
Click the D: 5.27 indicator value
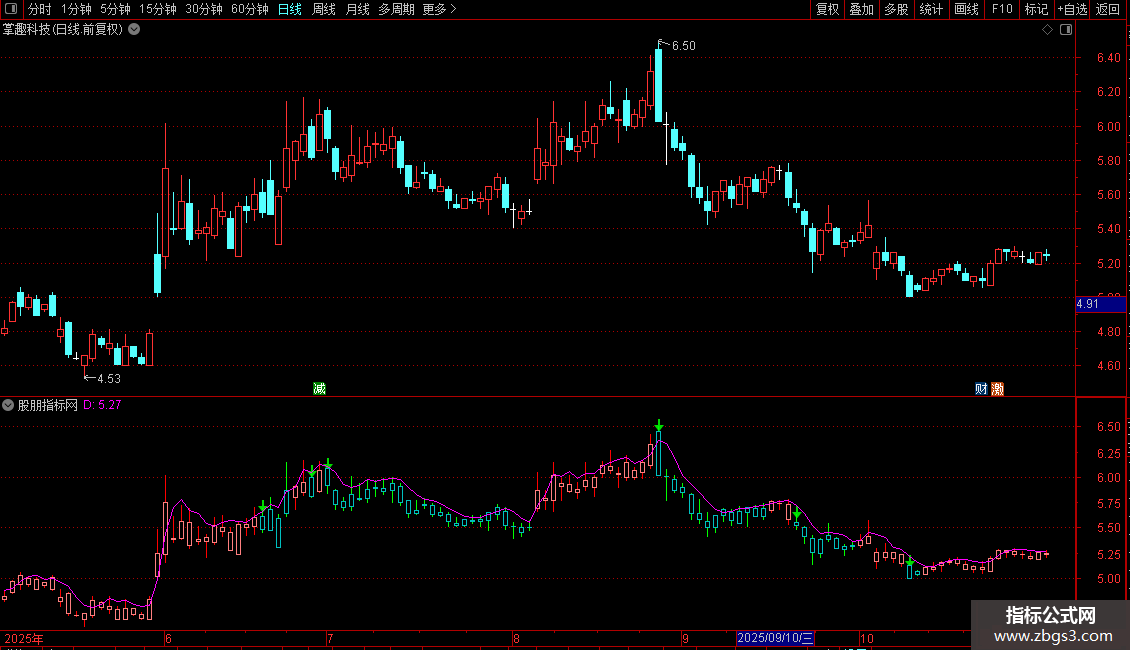click(x=102, y=405)
